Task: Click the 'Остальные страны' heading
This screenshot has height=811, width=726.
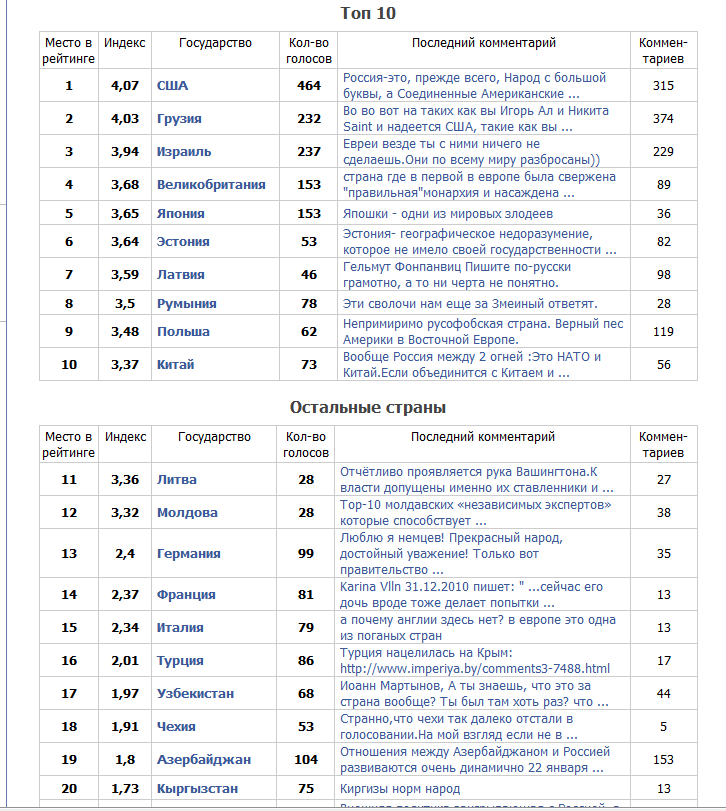Action: pyautogui.click(x=368, y=408)
